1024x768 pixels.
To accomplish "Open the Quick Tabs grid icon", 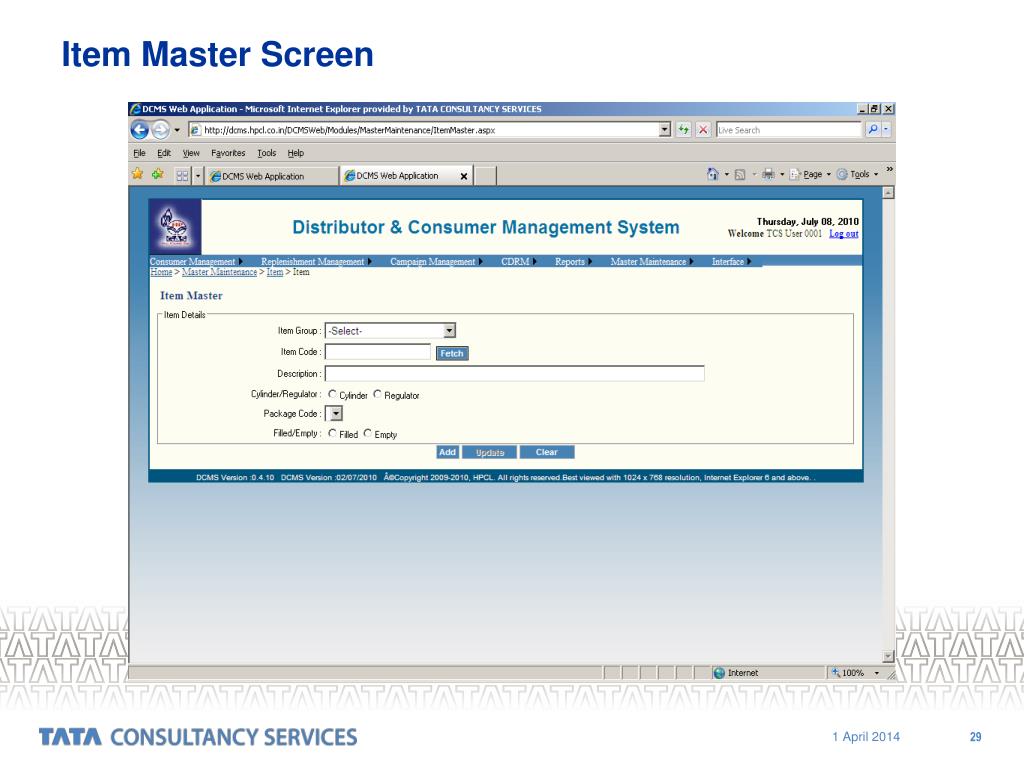I will pyautogui.click(x=182, y=176).
